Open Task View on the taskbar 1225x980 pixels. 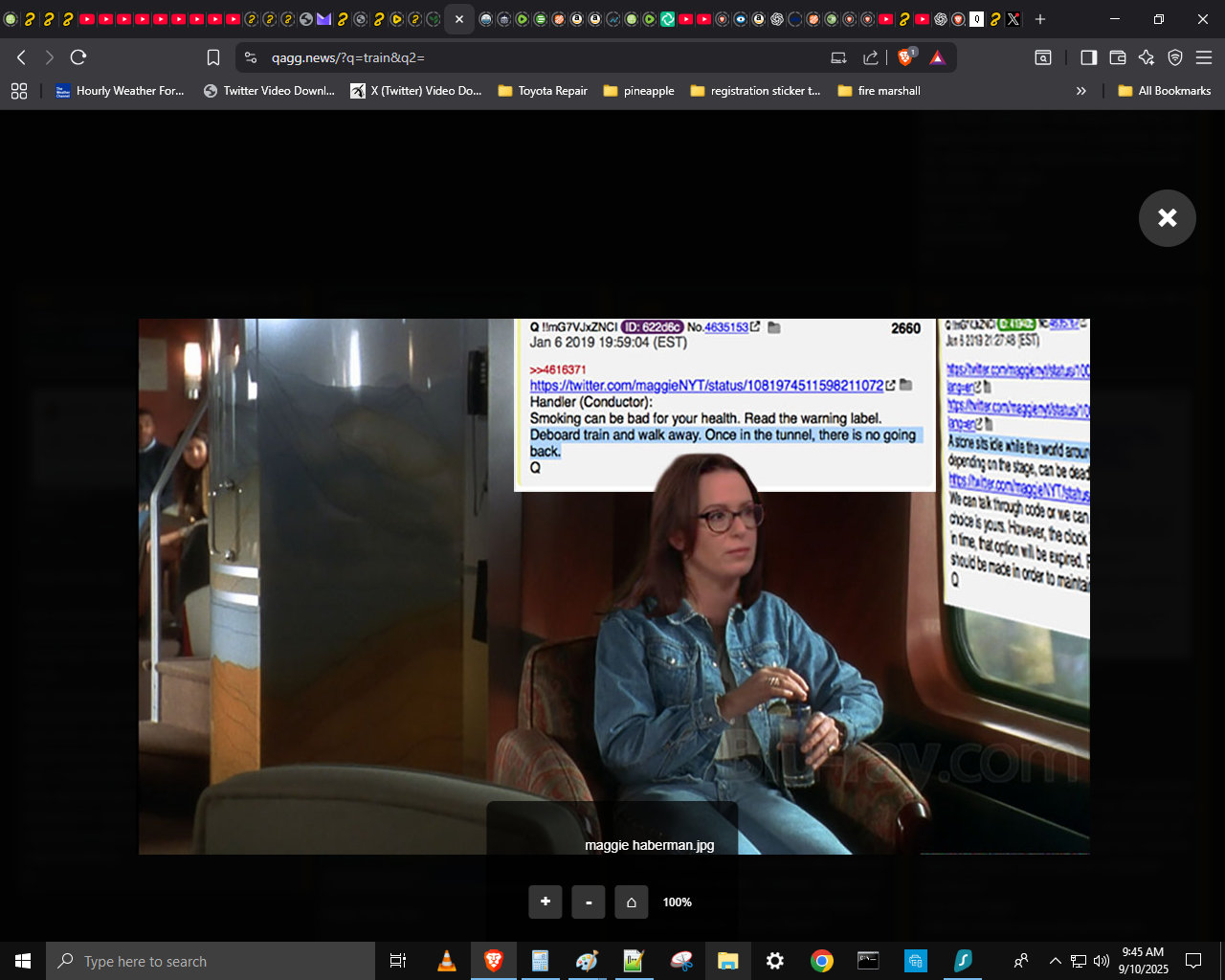(x=398, y=961)
